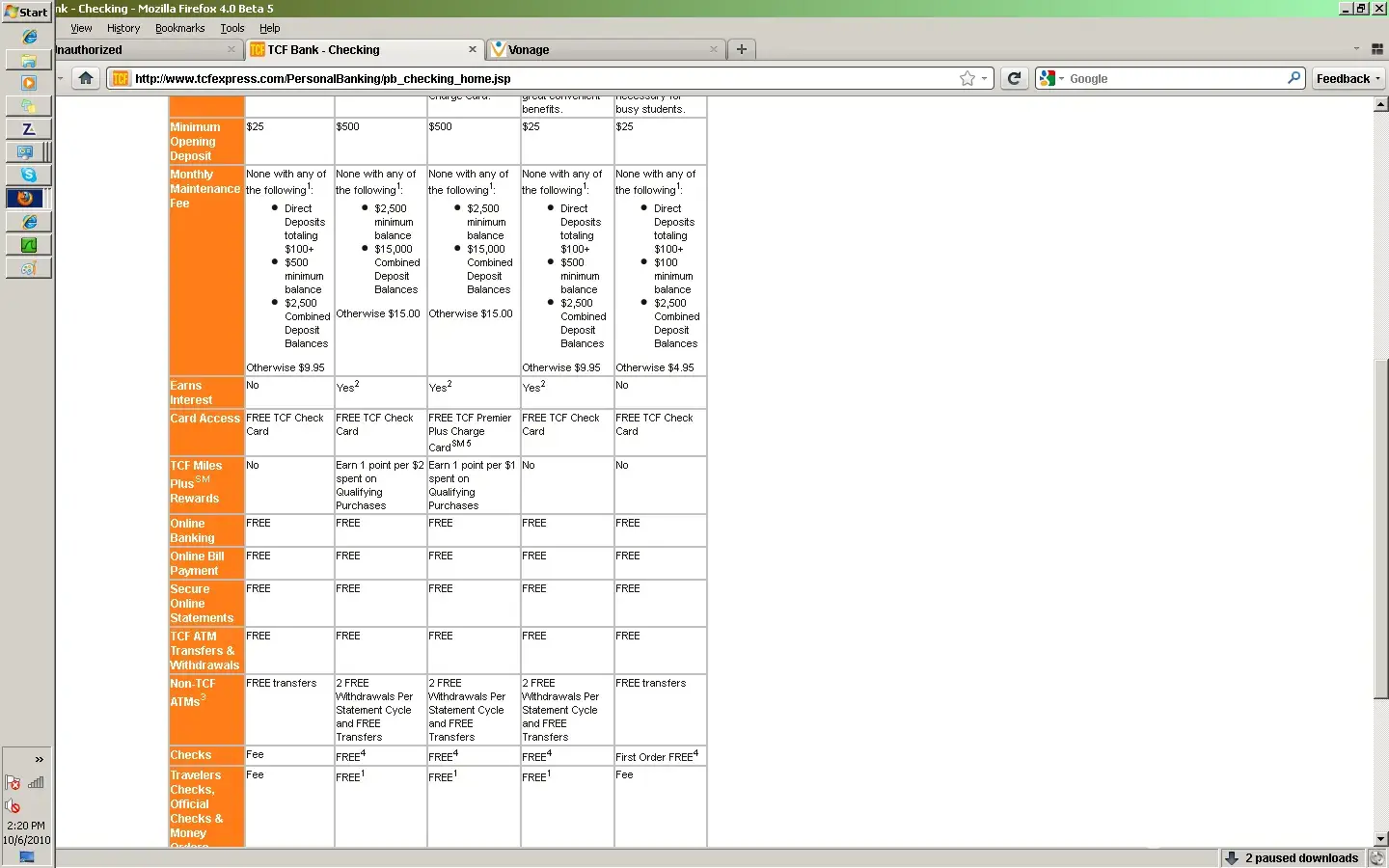Open the Windows Media Player taskbar icon
This screenshot has height=868, width=1389.
29,83
